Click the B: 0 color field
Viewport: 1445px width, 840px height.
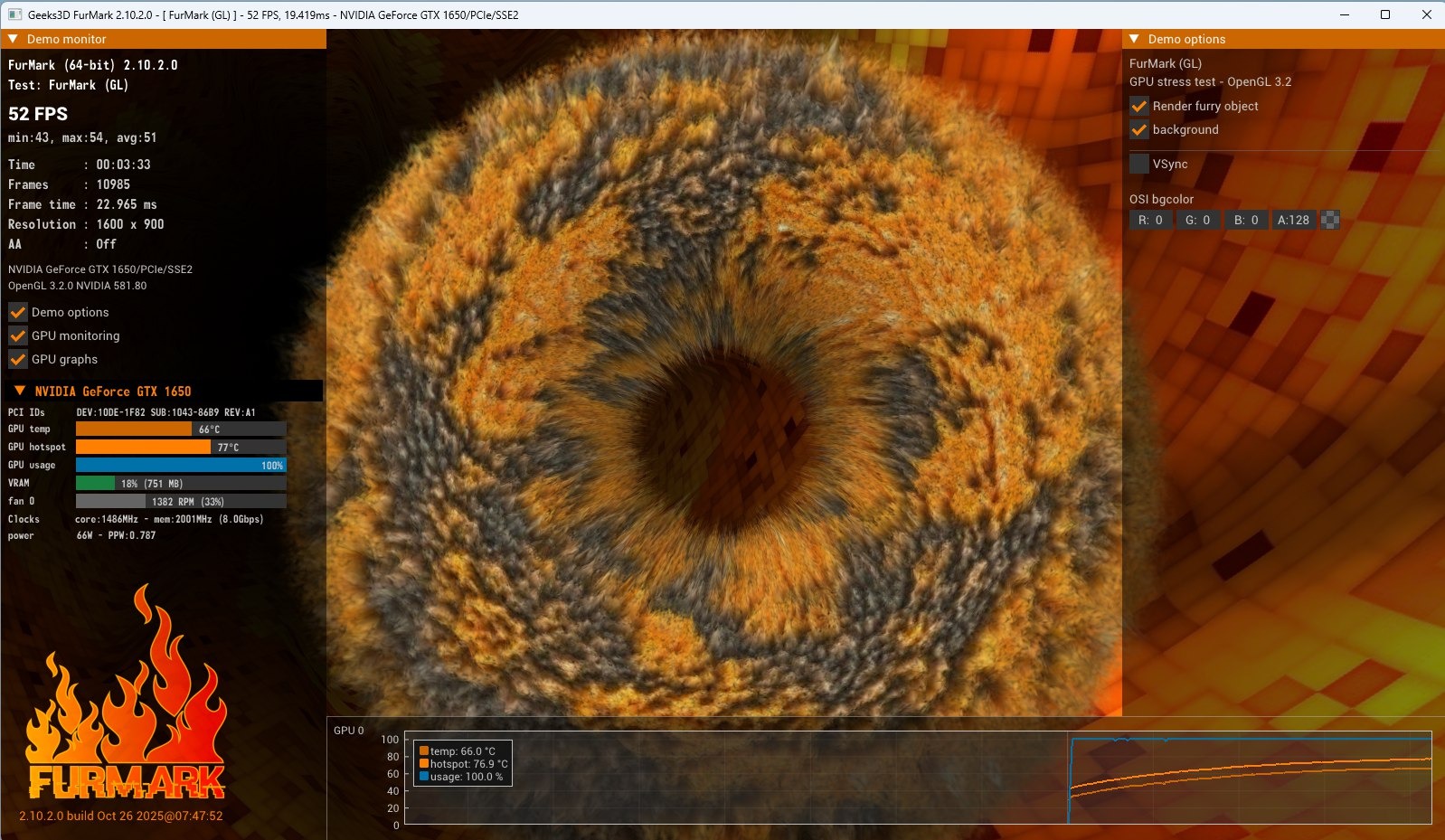pyautogui.click(x=1246, y=220)
